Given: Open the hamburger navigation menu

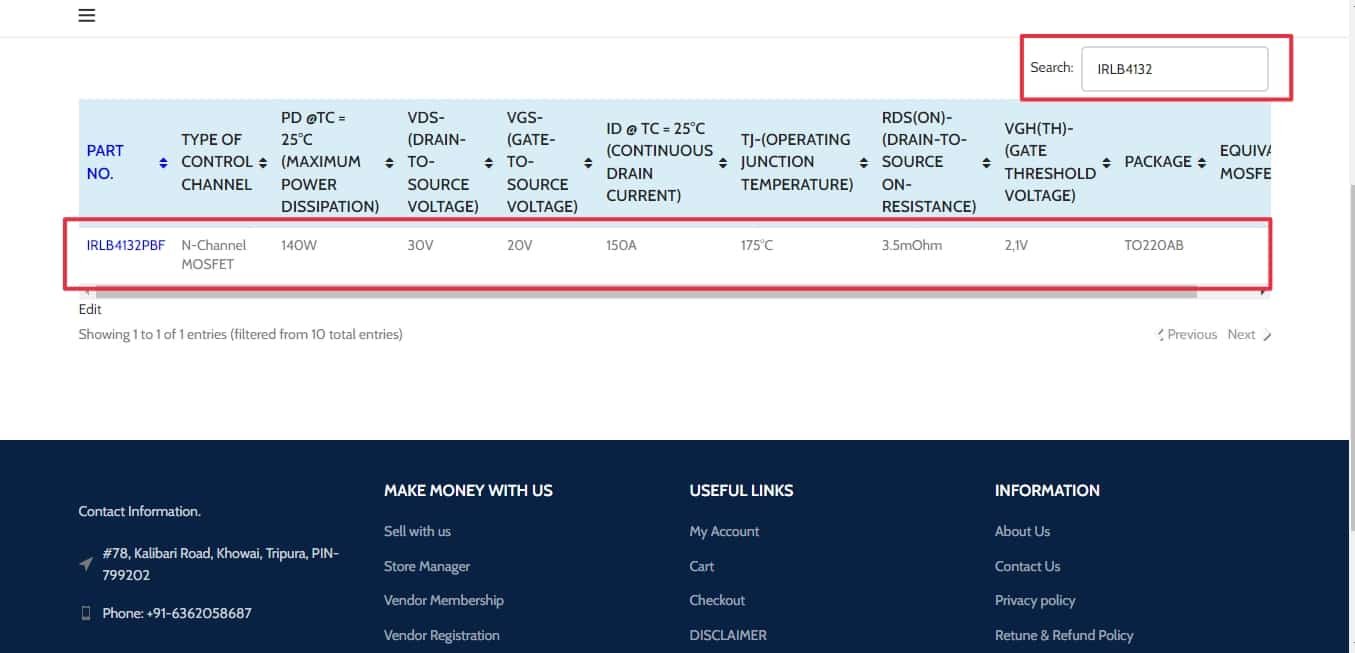Looking at the screenshot, I should tap(86, 16).
